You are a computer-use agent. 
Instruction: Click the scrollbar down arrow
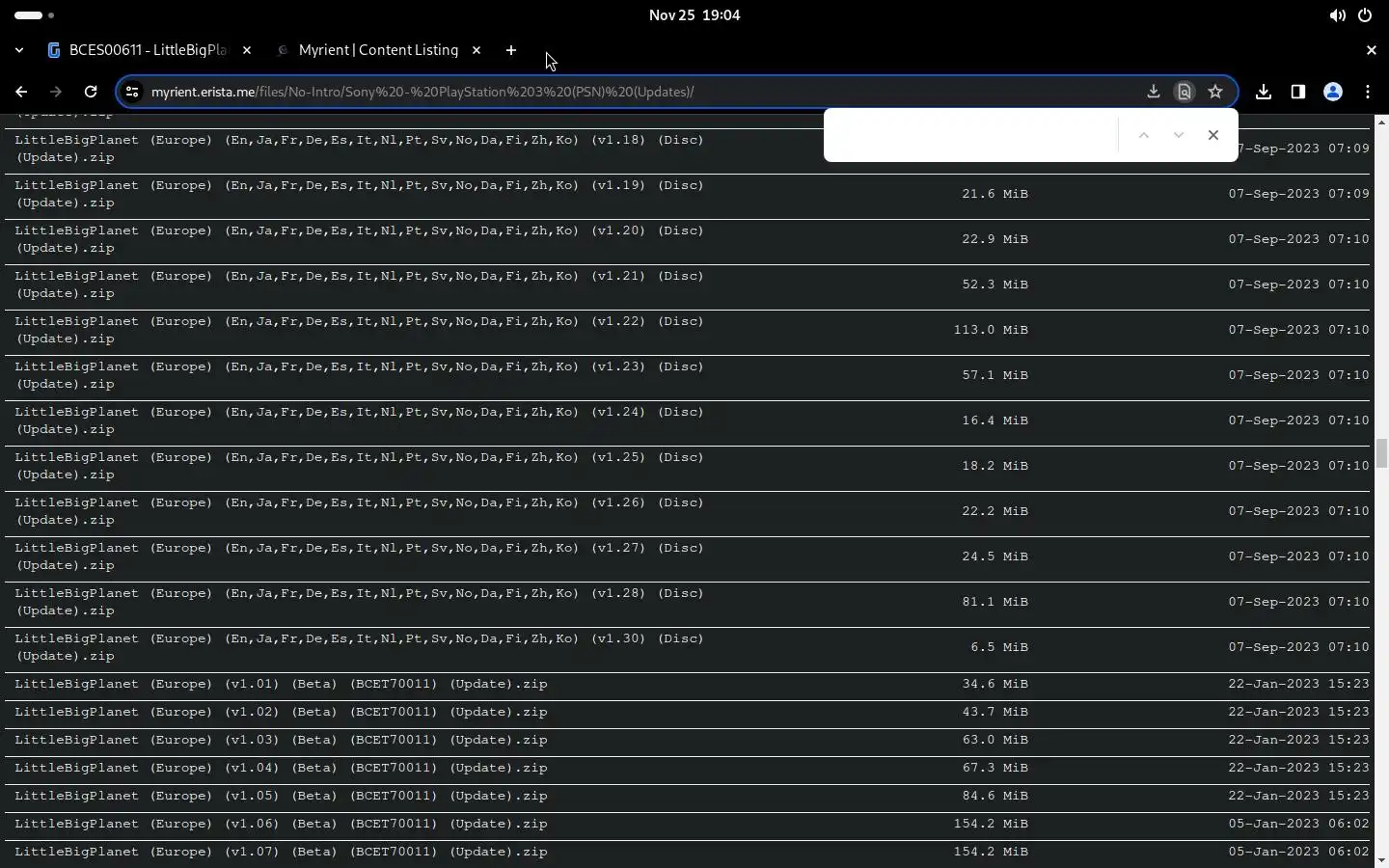(x=1381, y=860)
